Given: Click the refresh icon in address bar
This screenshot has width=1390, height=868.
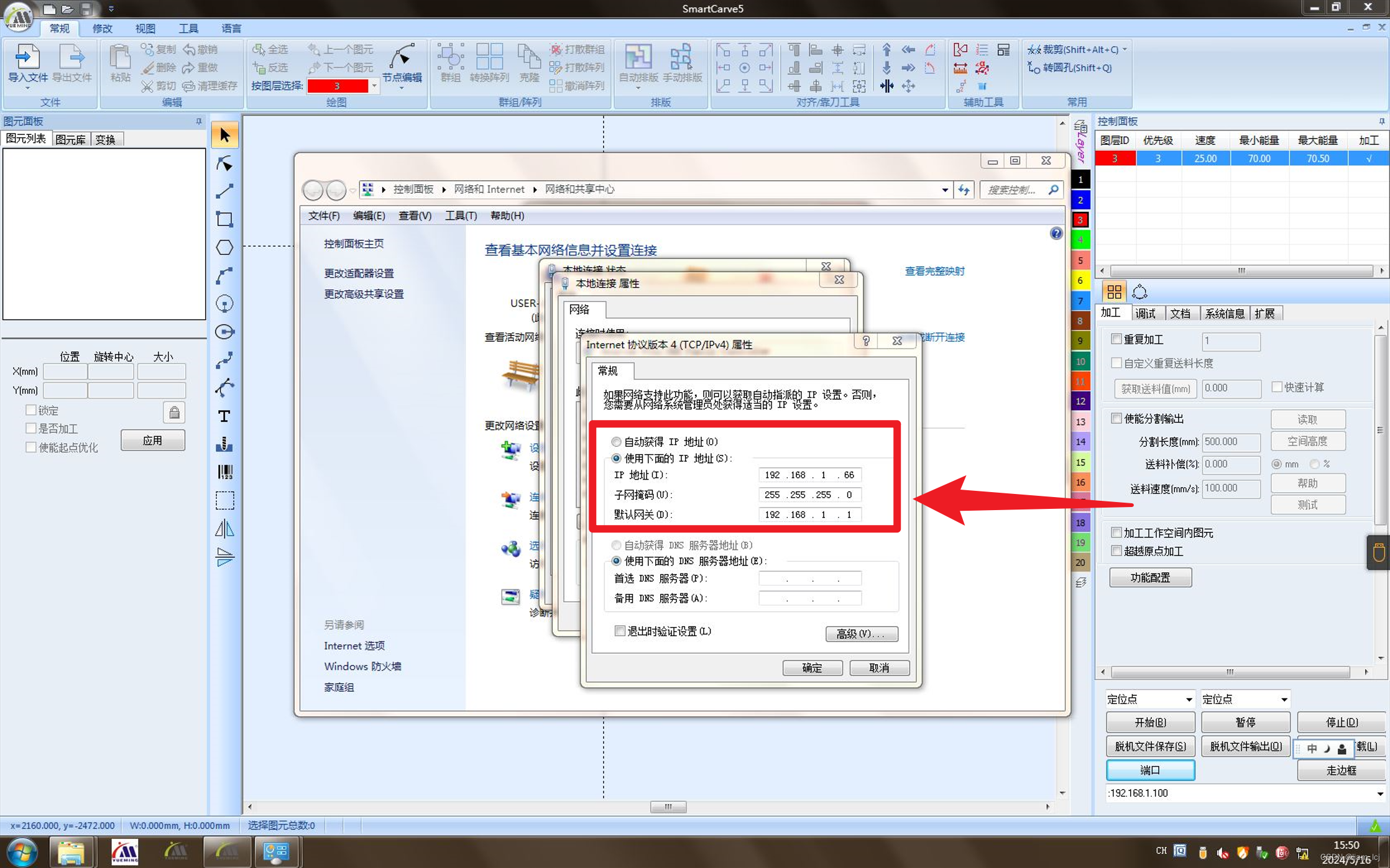Looking at the screenshot, I should coord(964,190).
